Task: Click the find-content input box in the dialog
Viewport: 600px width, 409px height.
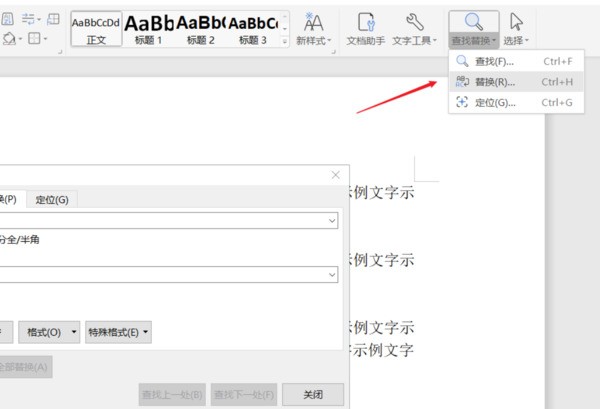Action: [x=169, y=221]
